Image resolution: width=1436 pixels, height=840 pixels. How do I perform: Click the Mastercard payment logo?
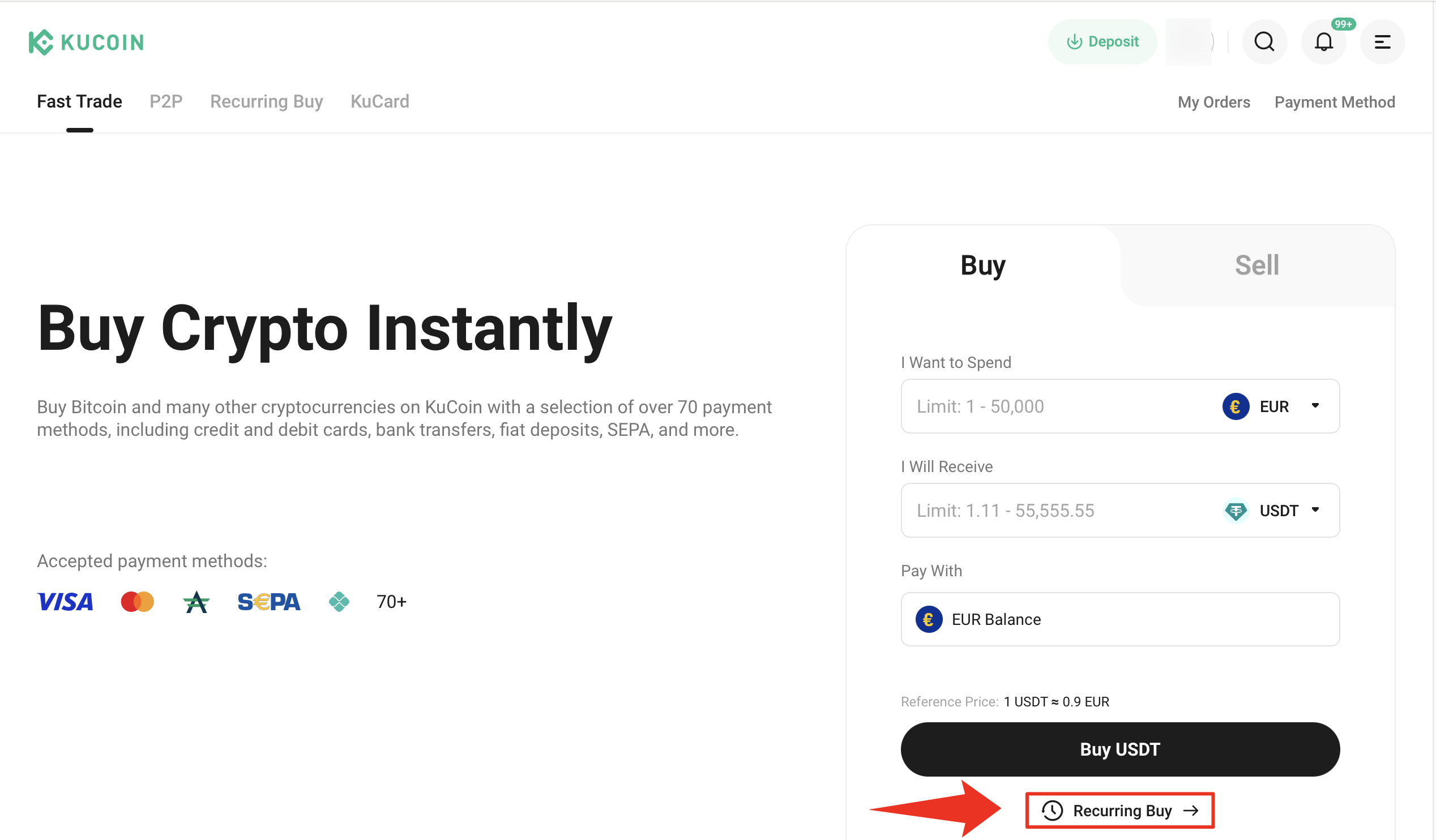(x=138, y=601)
